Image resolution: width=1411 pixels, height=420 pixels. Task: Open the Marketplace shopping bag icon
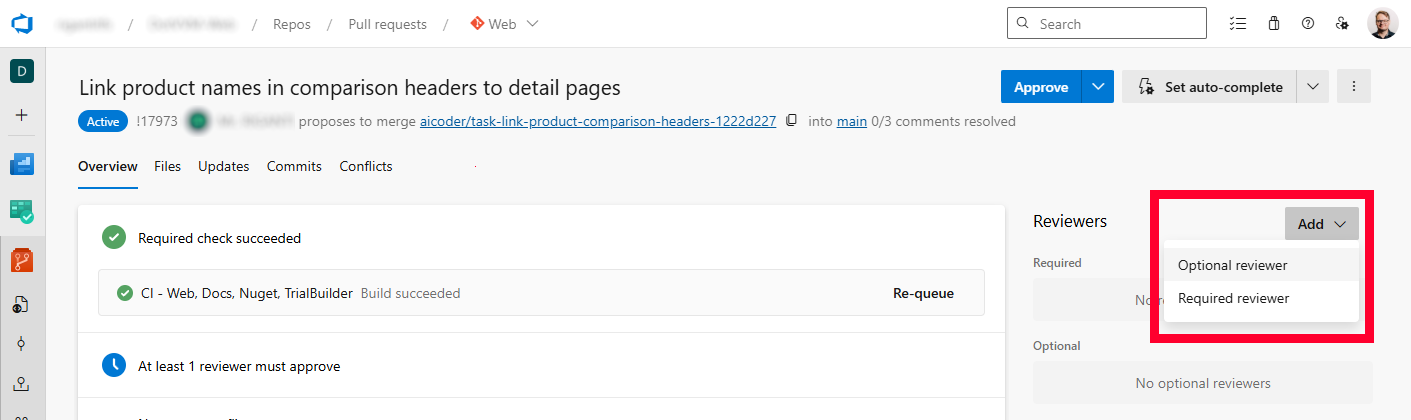point(1273,24)
